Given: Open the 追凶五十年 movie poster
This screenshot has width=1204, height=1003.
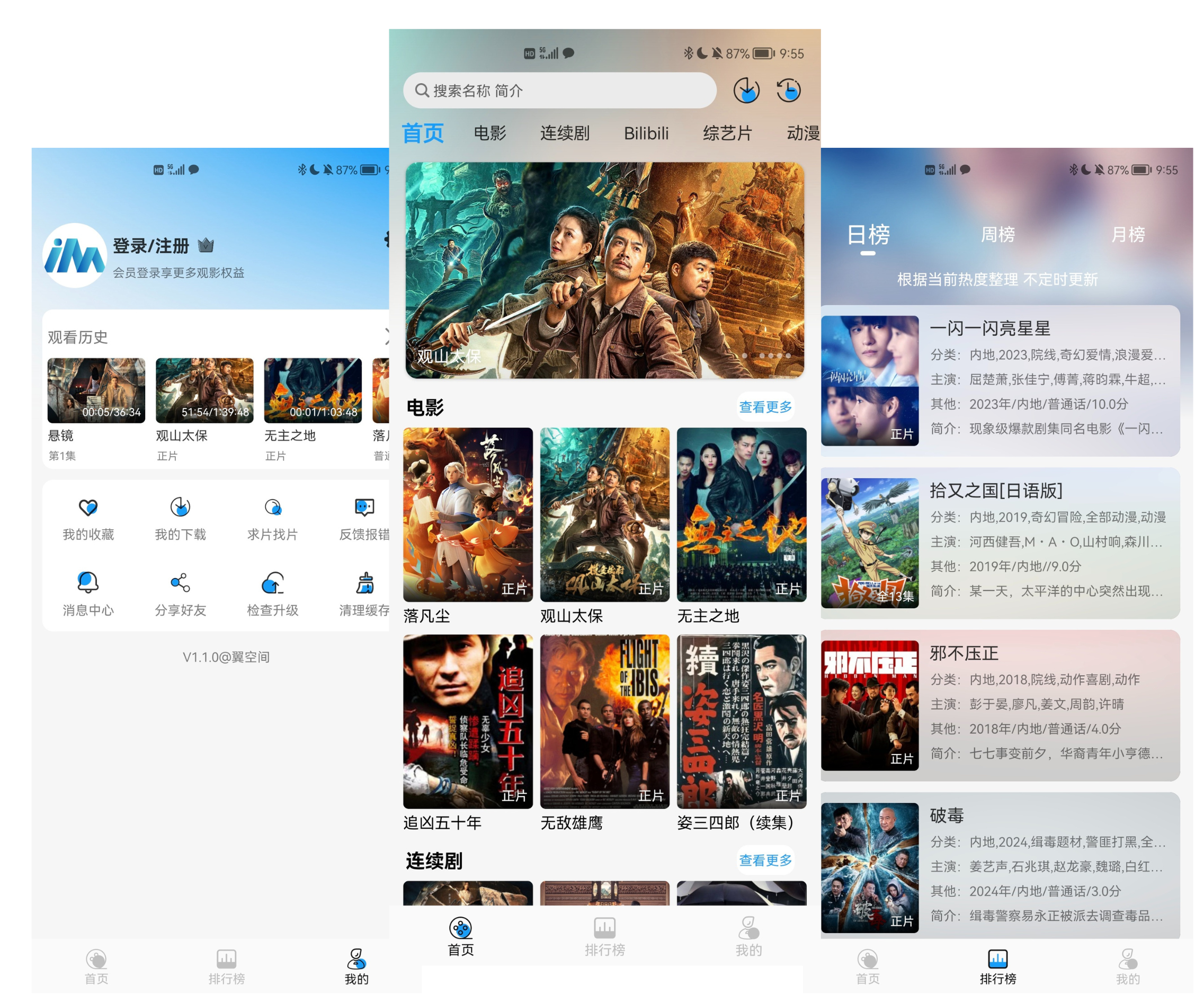Looking at the screenshot, I should (x=468, y=722).
